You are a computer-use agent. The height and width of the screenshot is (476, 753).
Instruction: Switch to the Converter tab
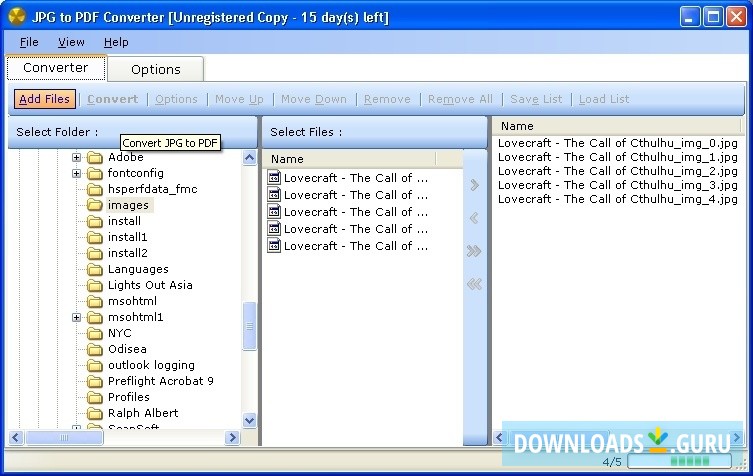click(x=56, y=68)
